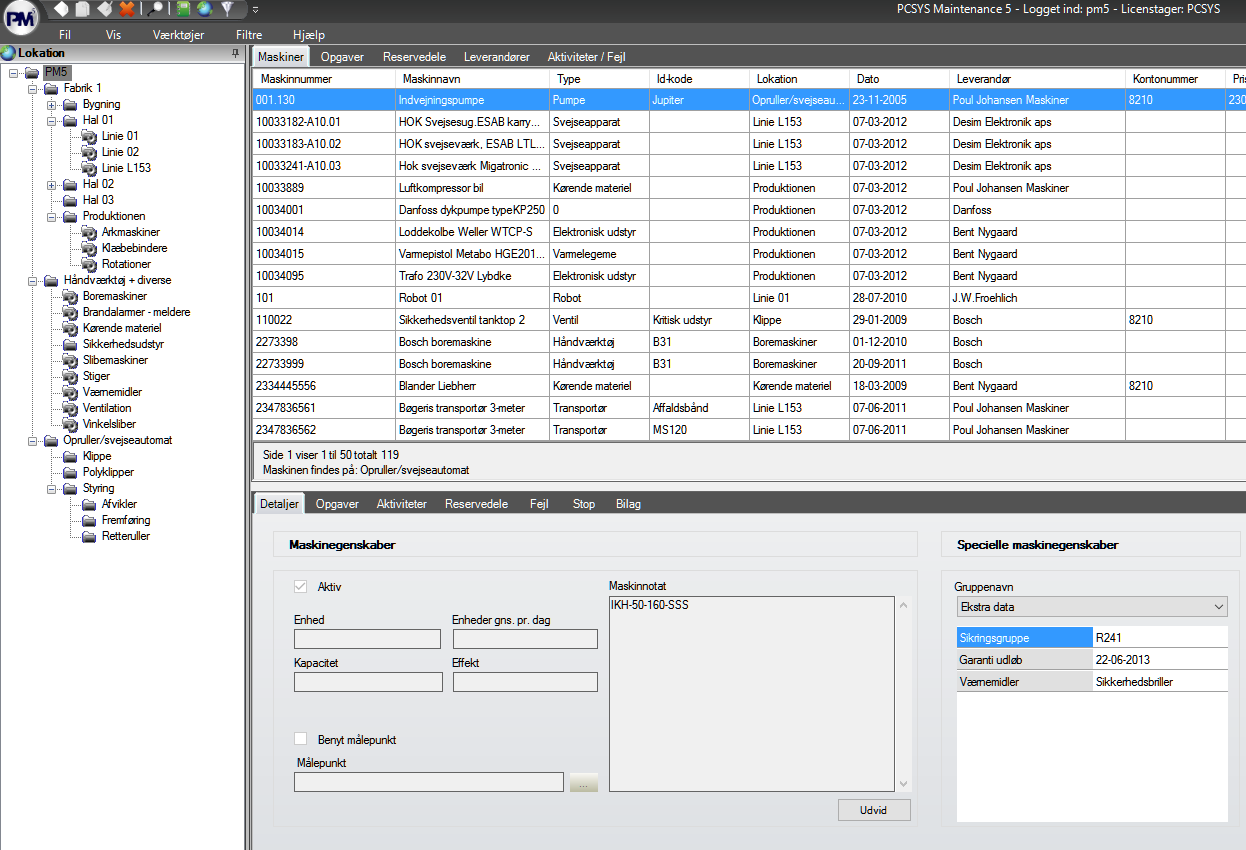
Task: Open the quick access toolbar customize arrow
Action: click(x=255, y=10)
